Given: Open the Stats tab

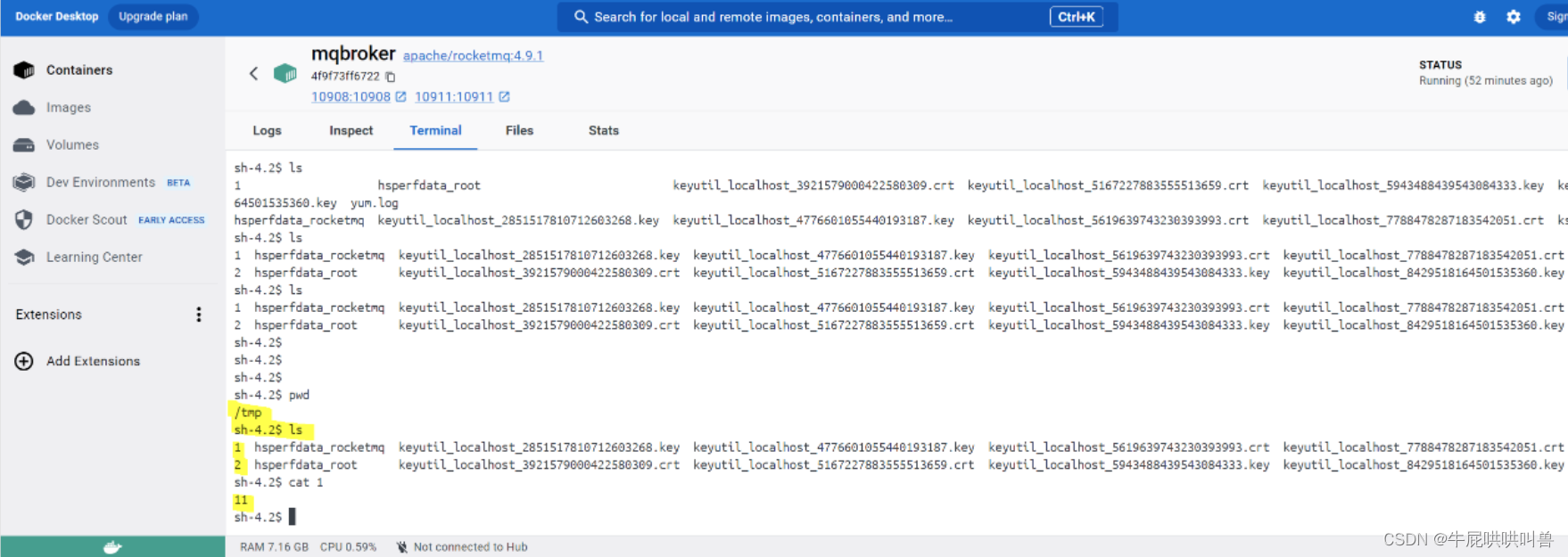Looking at the screenshot, I should 604,130.
